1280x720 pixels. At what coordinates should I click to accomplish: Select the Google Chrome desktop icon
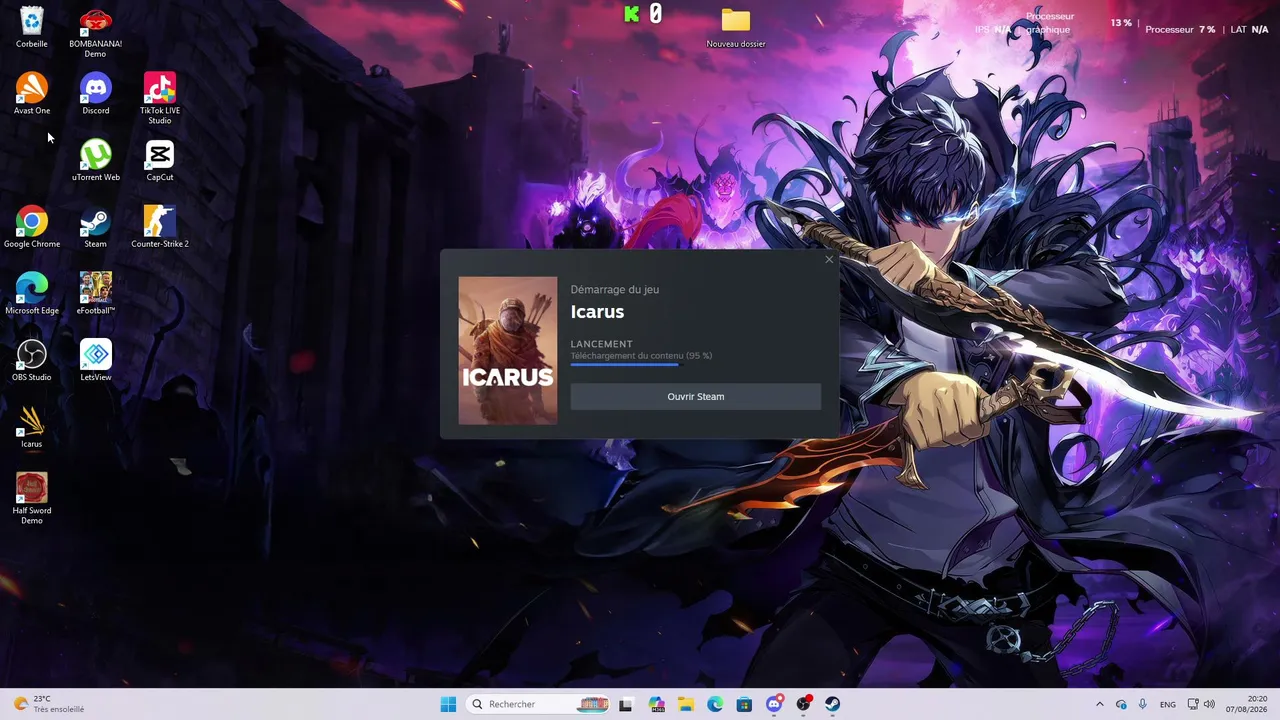point(32,227)
